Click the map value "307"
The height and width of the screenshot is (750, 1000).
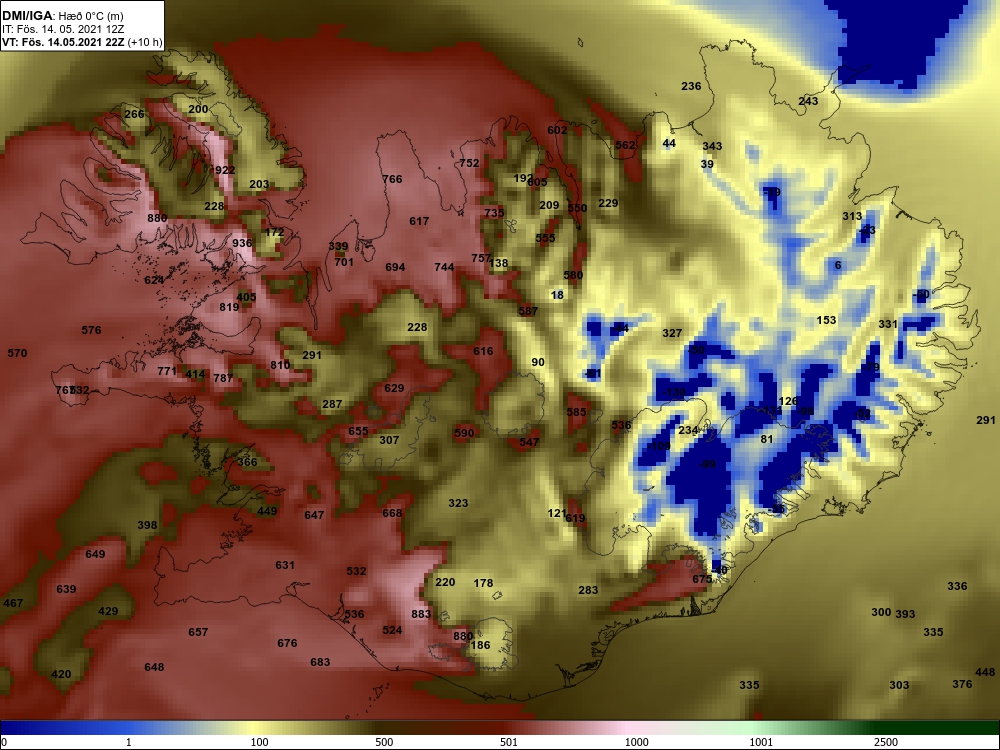tap(389, 440)
